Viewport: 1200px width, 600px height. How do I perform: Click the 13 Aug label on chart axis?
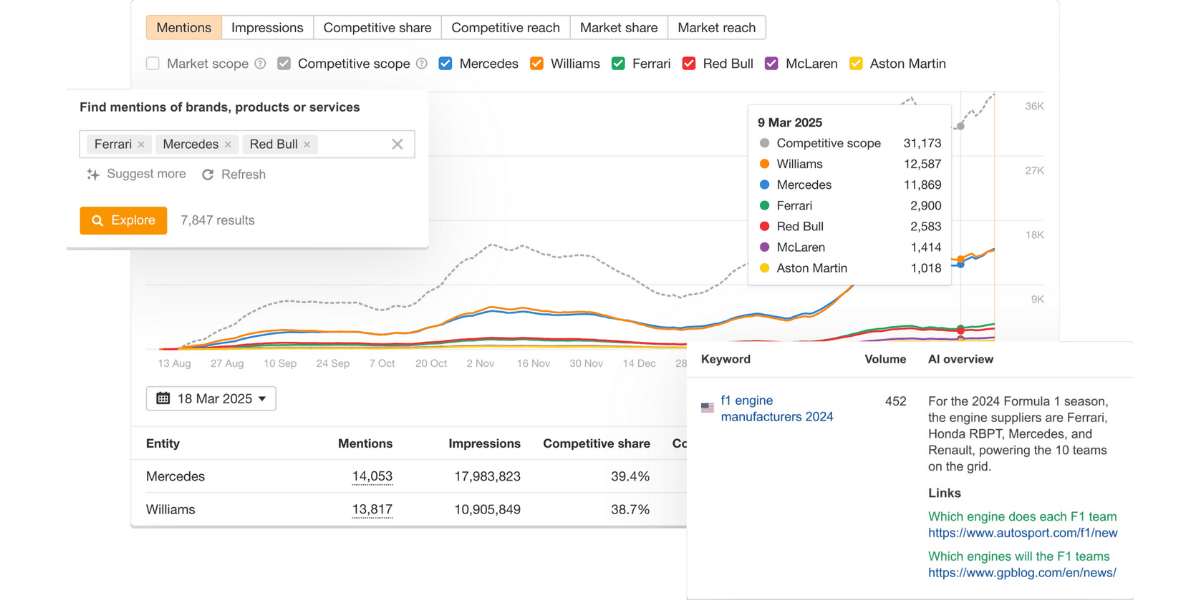tap(174, 364)
